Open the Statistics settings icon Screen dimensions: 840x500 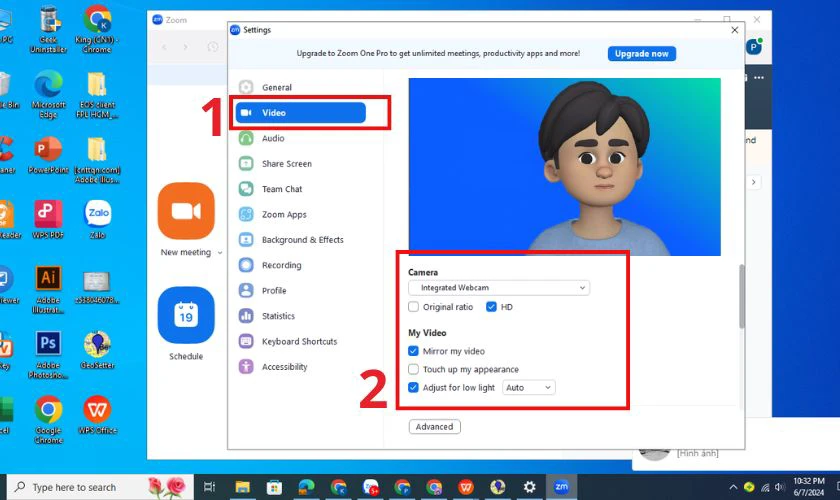[x=246, y=316]
